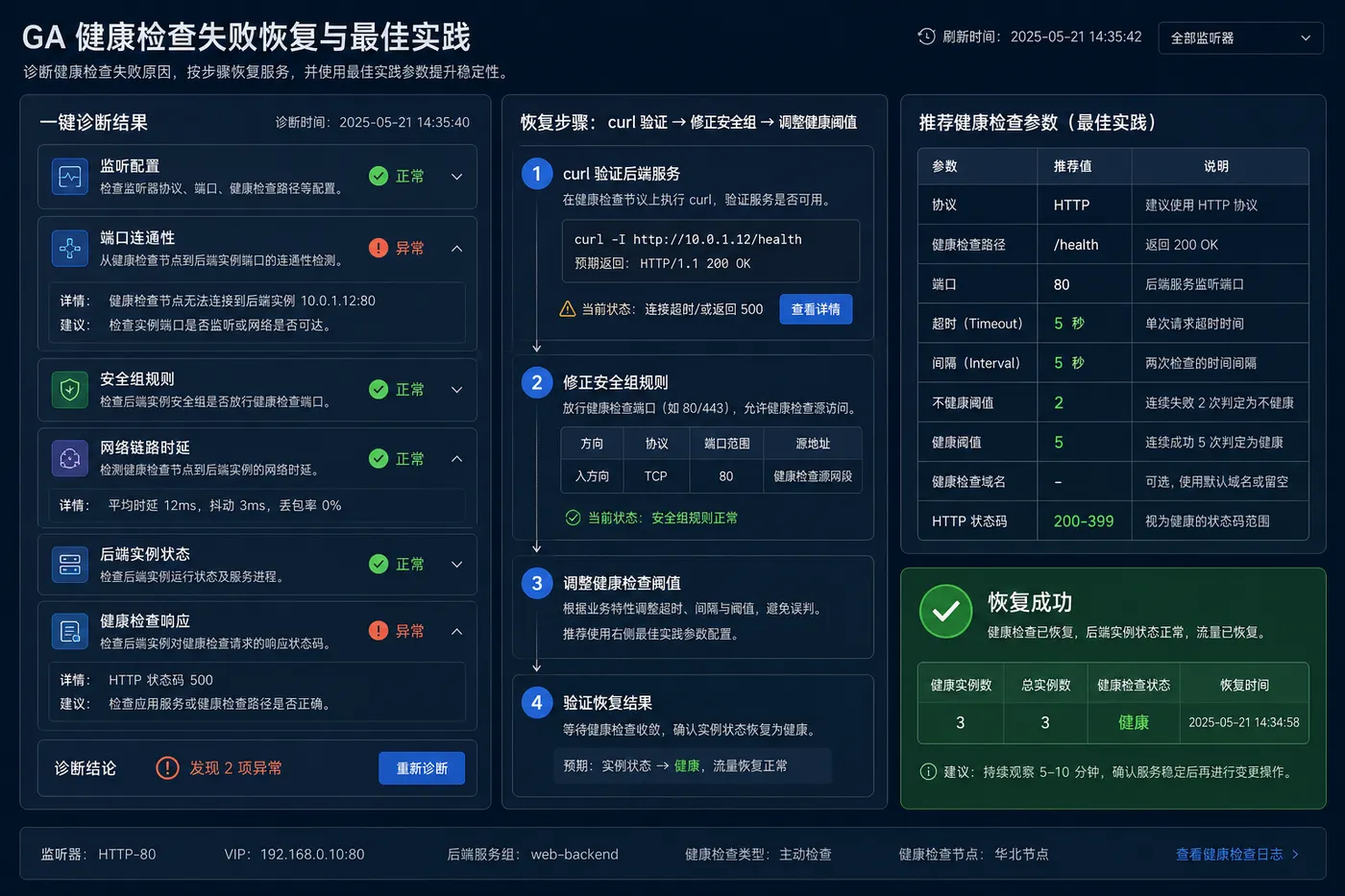Click the warning triangle beside 连接超时/或返回 500
1345x896 pixels.
click(x=568, y=309)
